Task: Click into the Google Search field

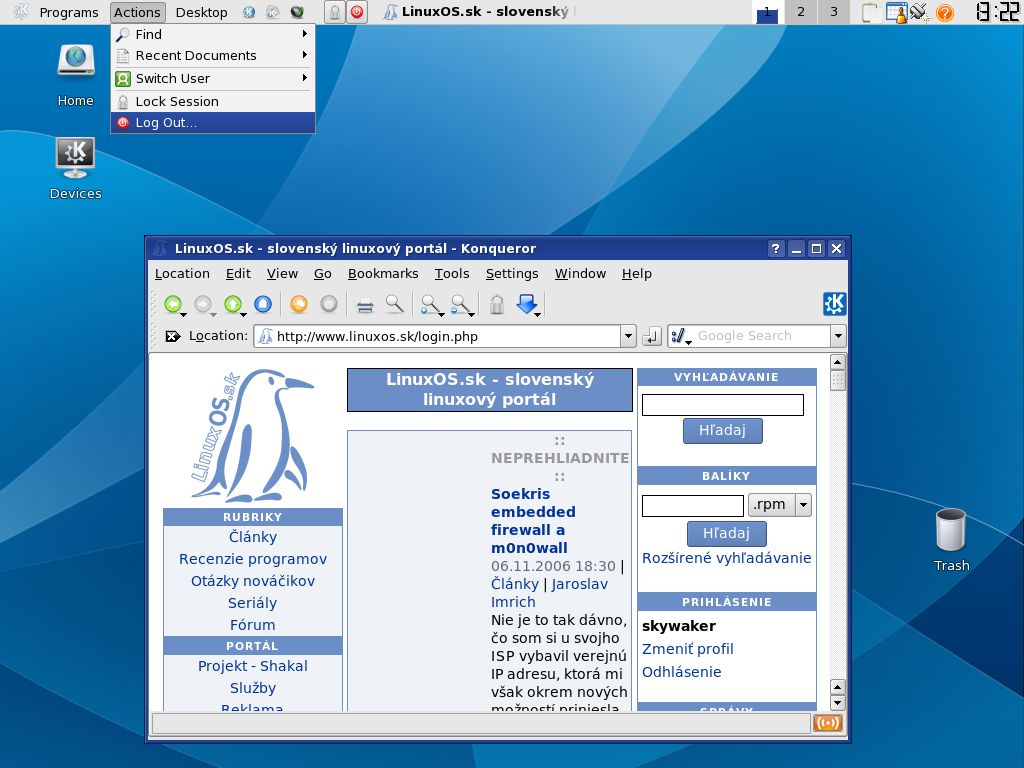Action: tap(761, 336)
